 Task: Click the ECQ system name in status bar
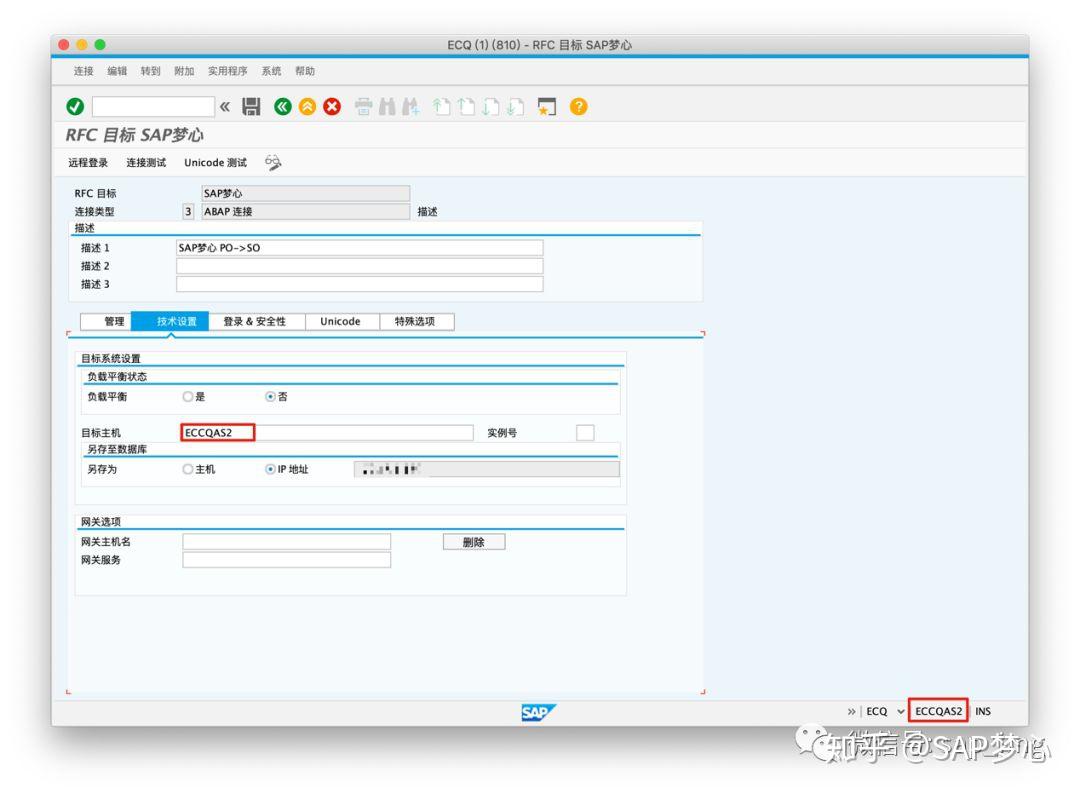coord(876,711)
